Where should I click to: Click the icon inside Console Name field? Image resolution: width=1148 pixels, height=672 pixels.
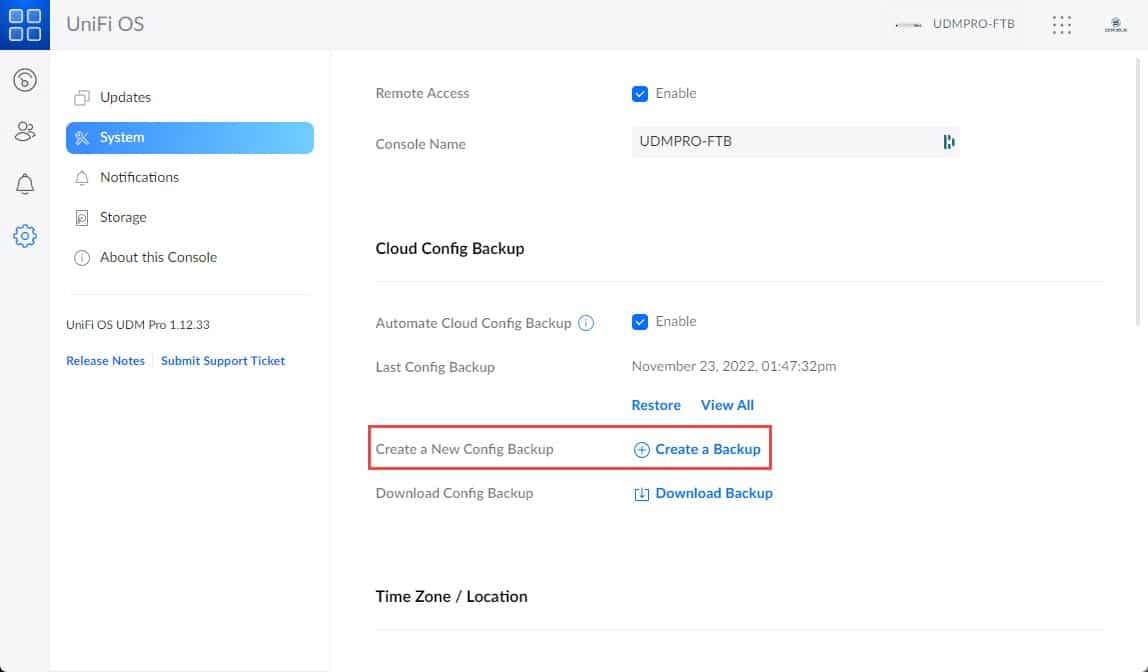(x=949, y=142)
